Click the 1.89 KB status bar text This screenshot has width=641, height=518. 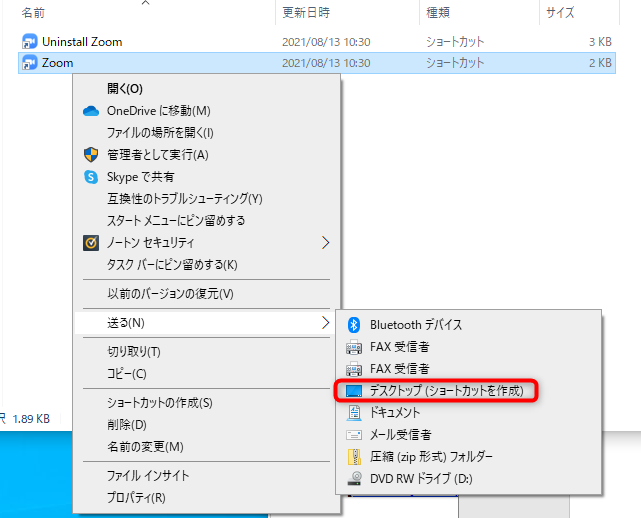pos(31,419)
